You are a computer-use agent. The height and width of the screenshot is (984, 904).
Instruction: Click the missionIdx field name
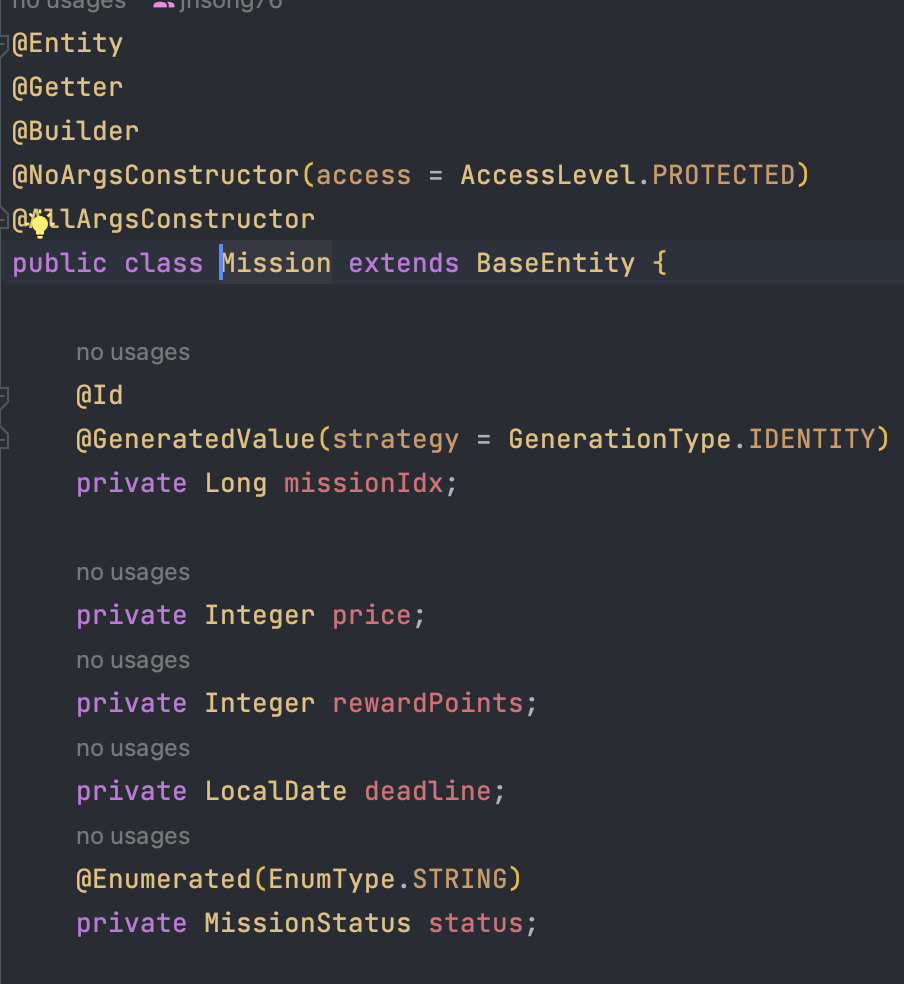tap(364, 483)
